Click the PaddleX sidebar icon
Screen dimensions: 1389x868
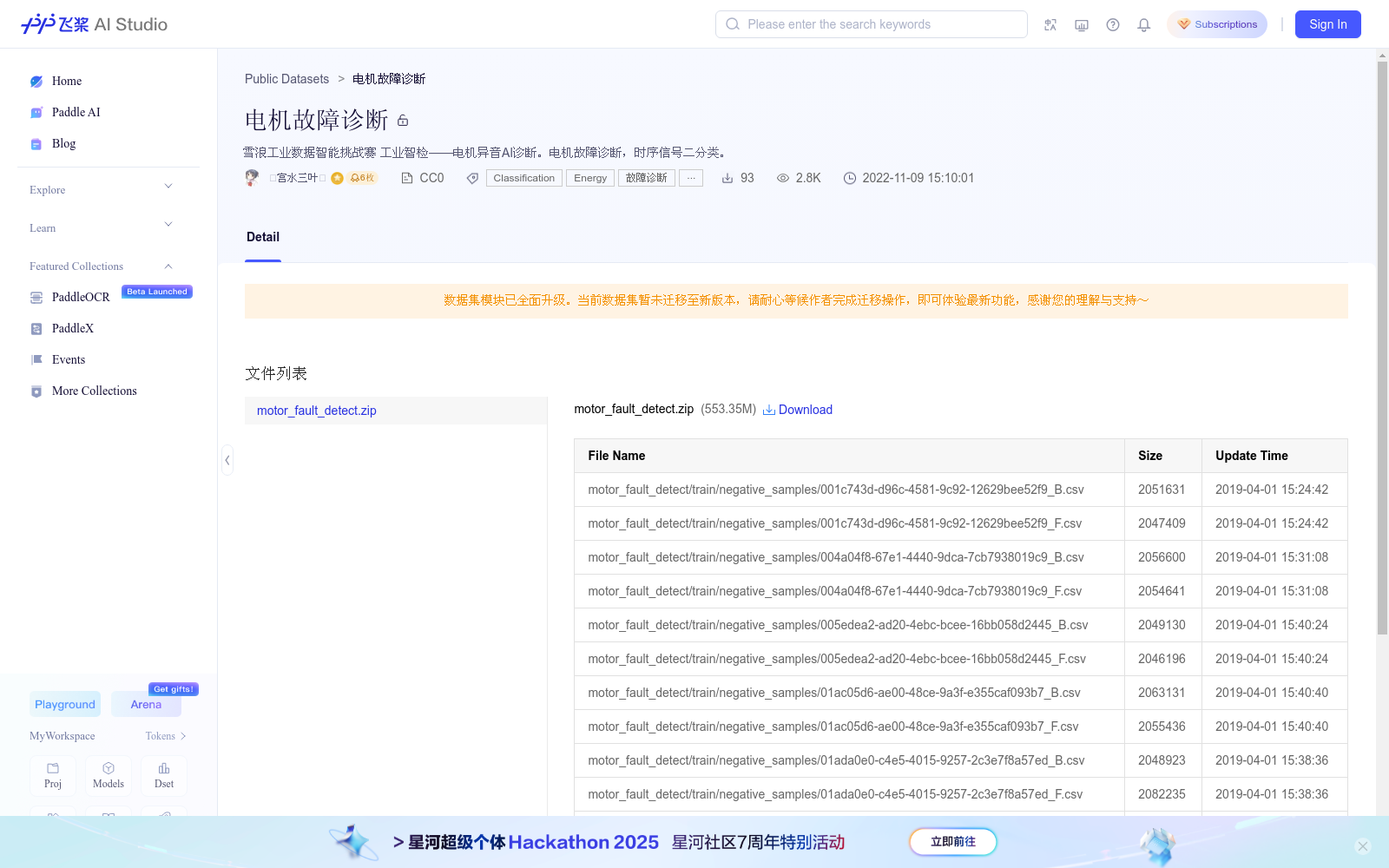[36, 329]
